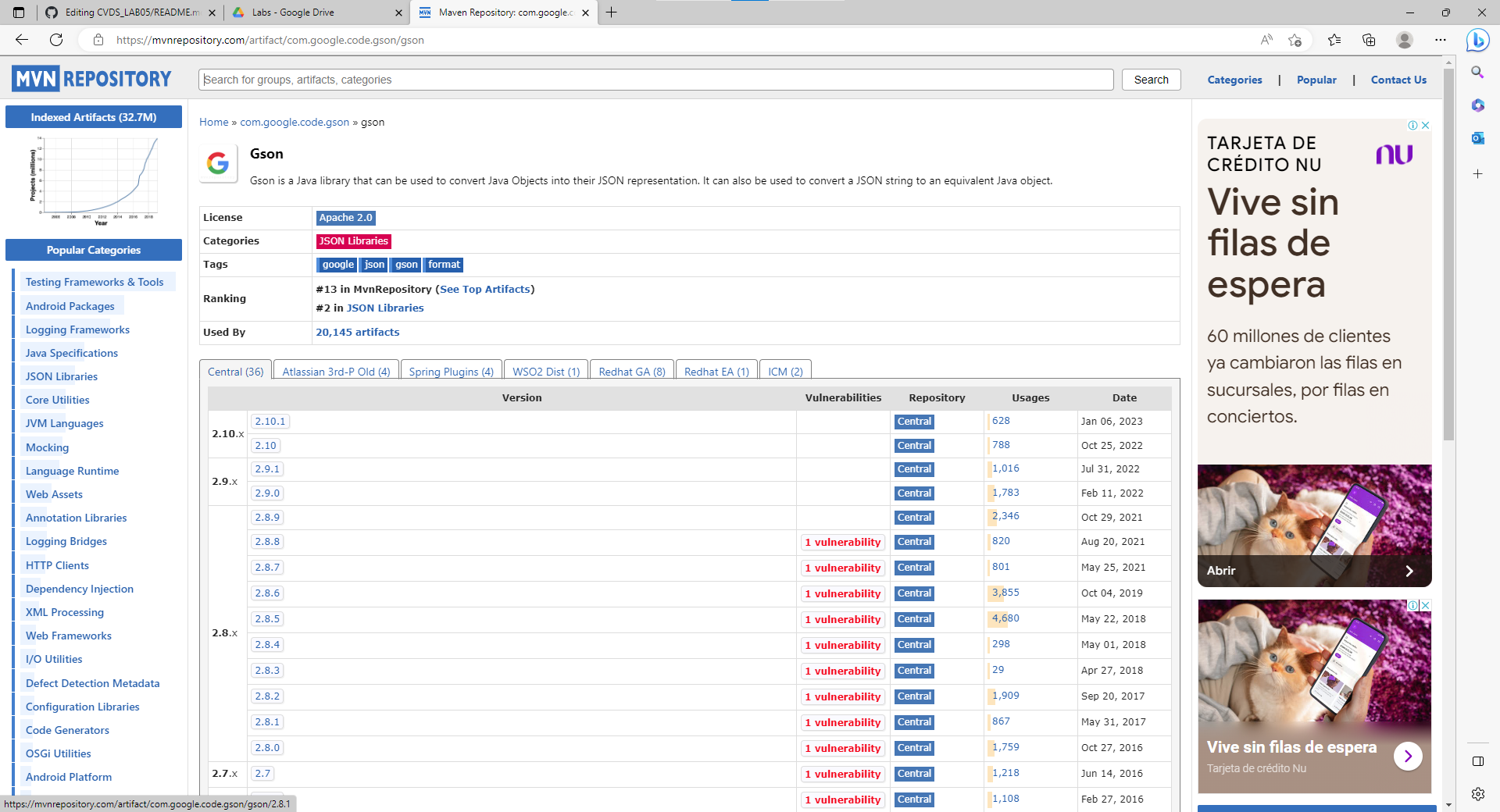Open the Contact Us link
The image size is (1500, 812).
[x=1398, y=80]
